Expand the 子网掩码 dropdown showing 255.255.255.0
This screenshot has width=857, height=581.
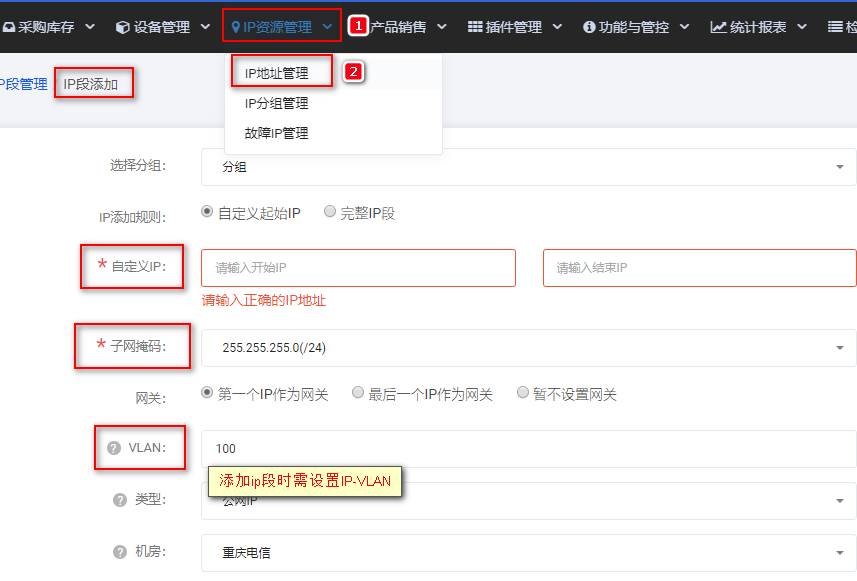click(529, 348)
